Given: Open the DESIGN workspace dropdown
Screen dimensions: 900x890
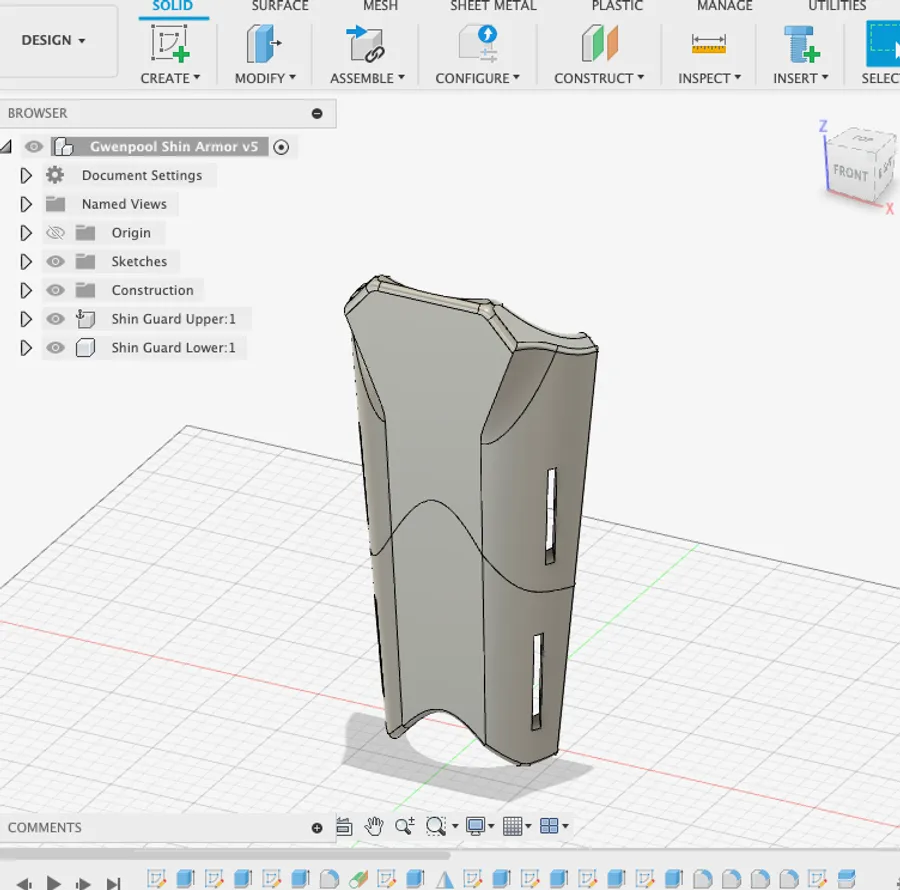Looking at the screenshot, I should coord(53,40).
